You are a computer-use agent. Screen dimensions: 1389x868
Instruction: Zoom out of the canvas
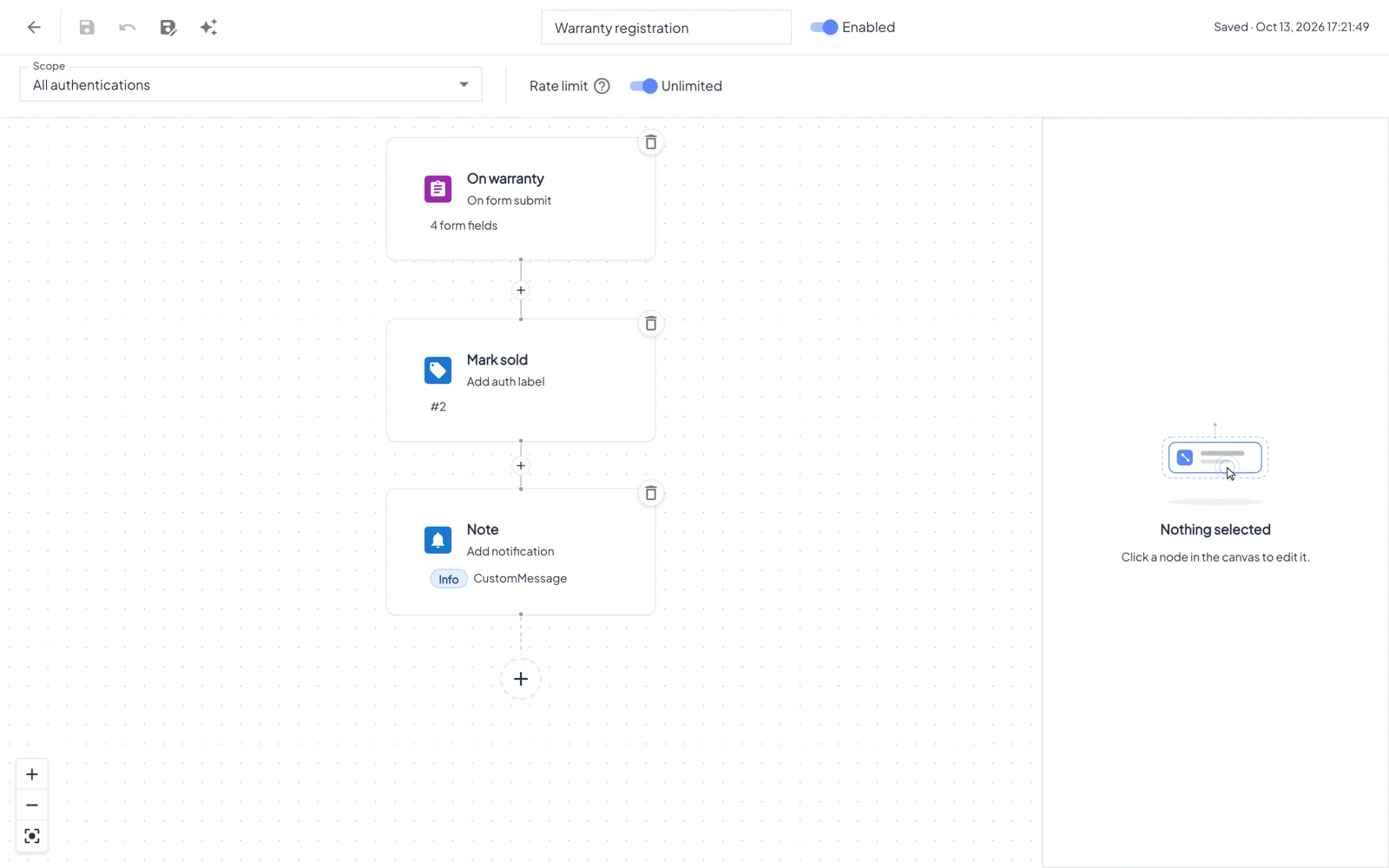point(32,806)
